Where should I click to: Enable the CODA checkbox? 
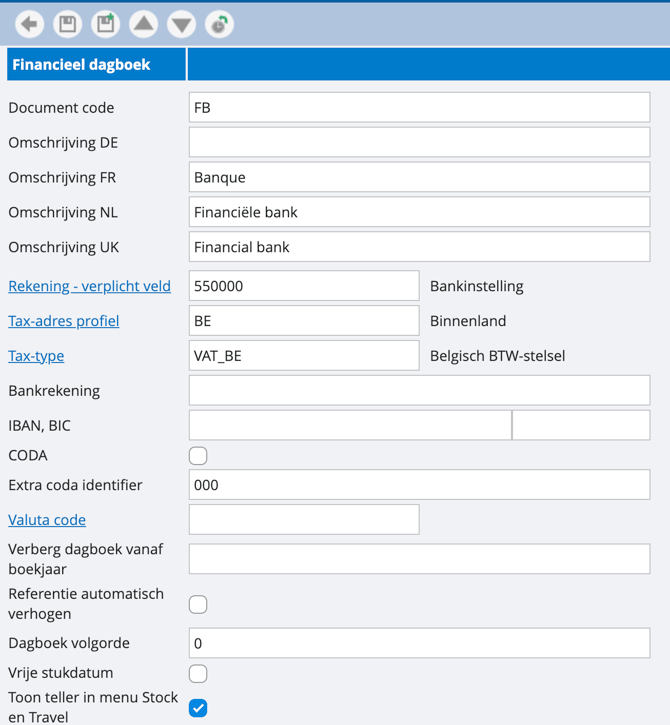[x=198, y=456]
